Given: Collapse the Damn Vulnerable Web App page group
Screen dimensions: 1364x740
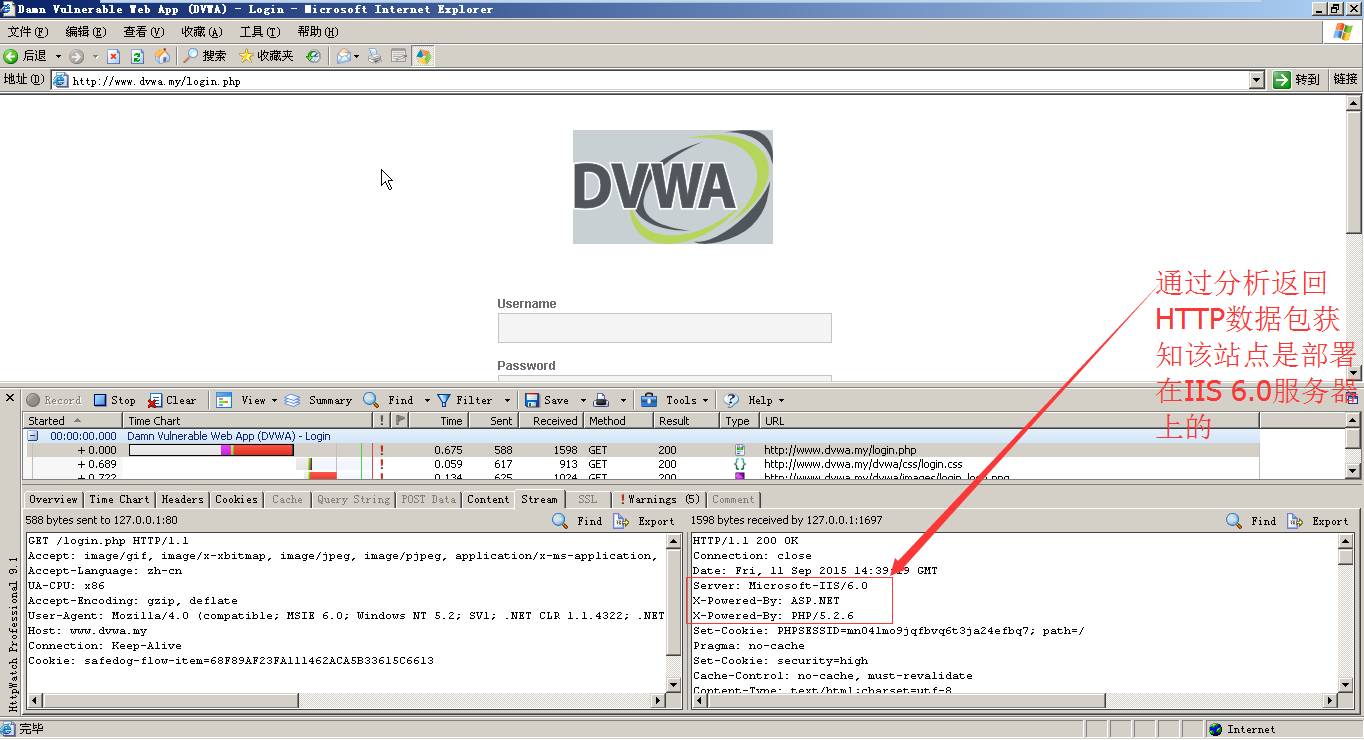Looking at the screenshot, I should pyautogui.click(x=32, y=436).
